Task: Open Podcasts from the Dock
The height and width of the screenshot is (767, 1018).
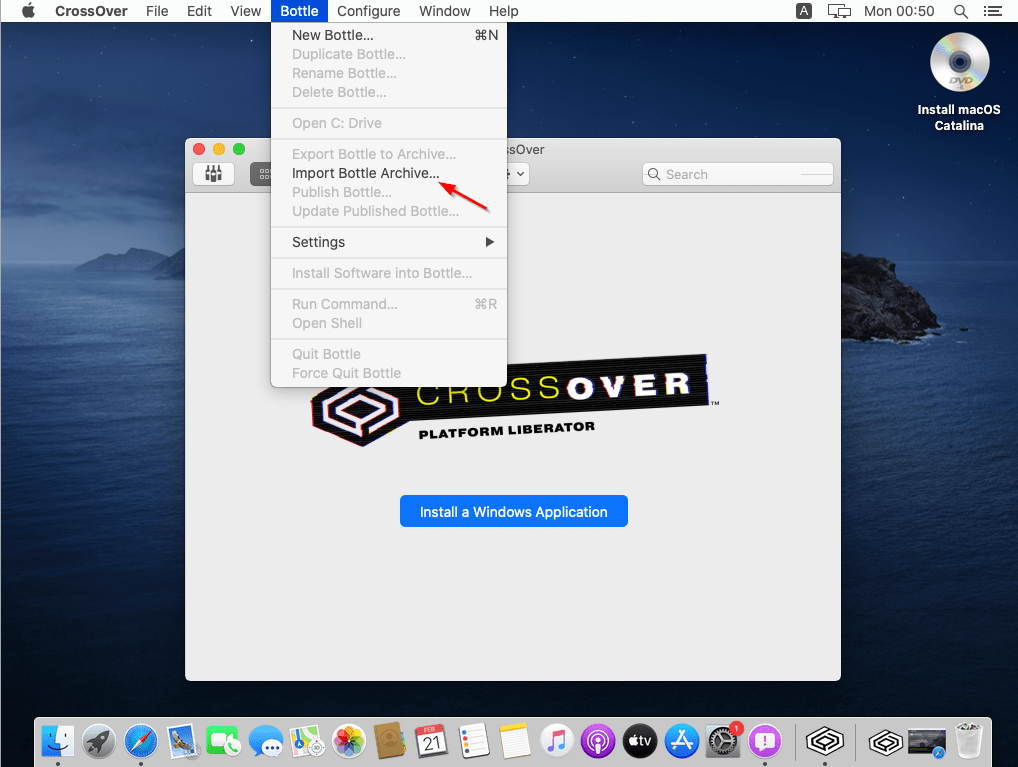Action: tap(598, 741)
